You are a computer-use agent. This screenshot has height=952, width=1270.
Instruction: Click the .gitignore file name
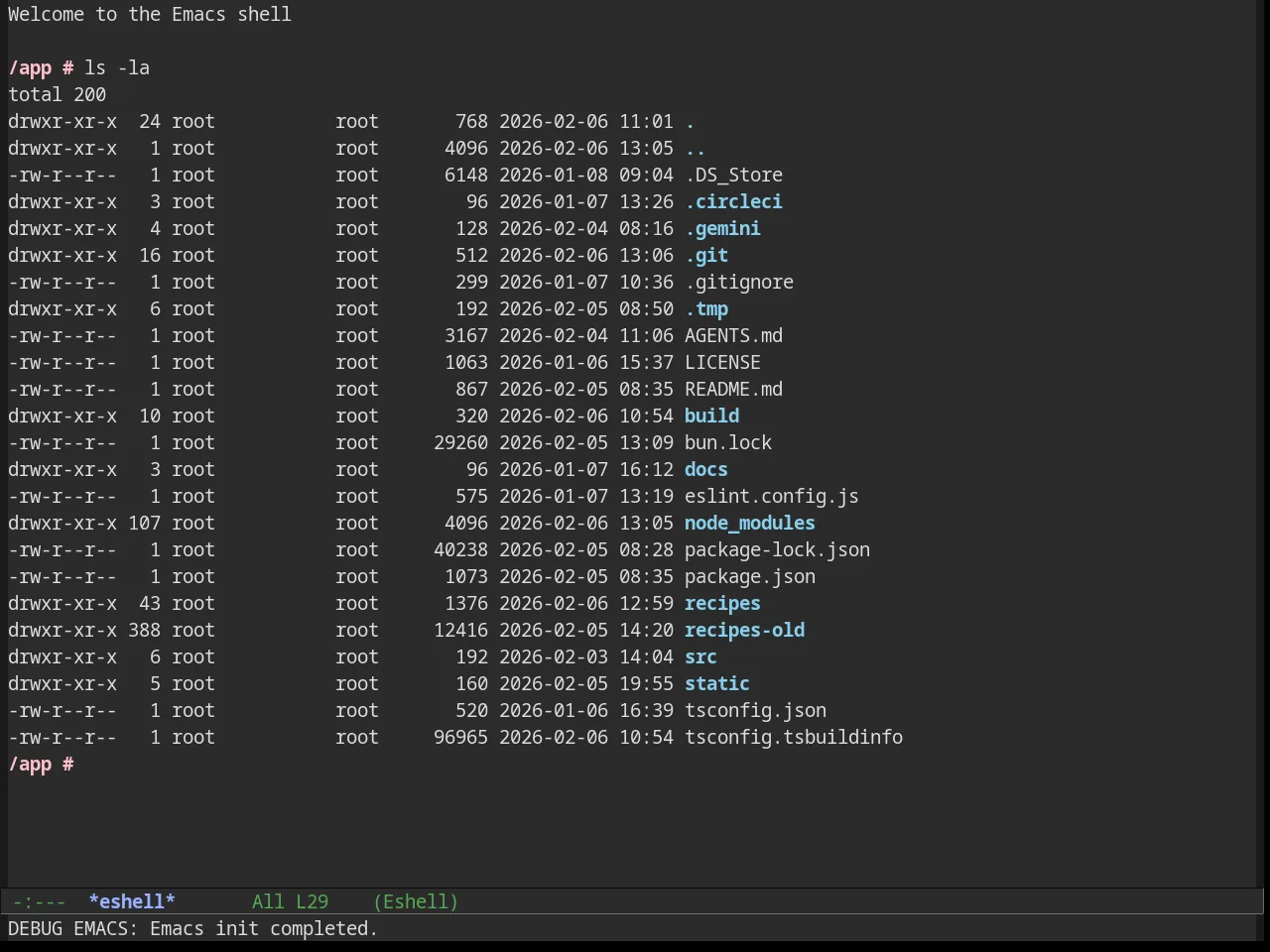[x=739, y=282]
